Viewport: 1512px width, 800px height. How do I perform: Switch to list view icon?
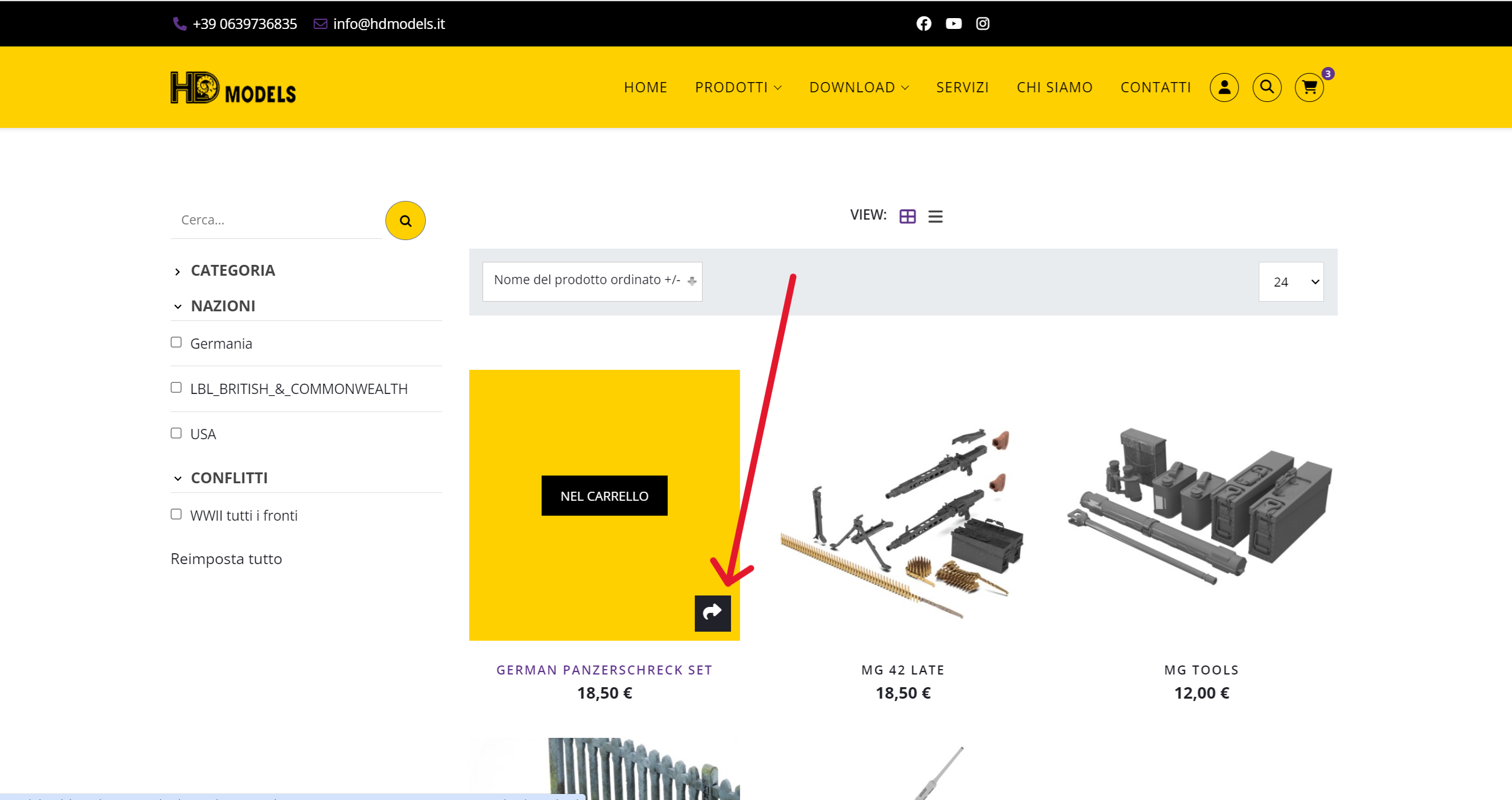pyautogui.click(x=935, y=217)
